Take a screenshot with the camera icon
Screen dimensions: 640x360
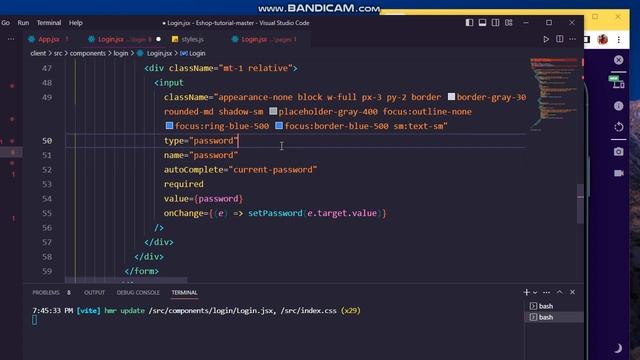pos(618,152)
